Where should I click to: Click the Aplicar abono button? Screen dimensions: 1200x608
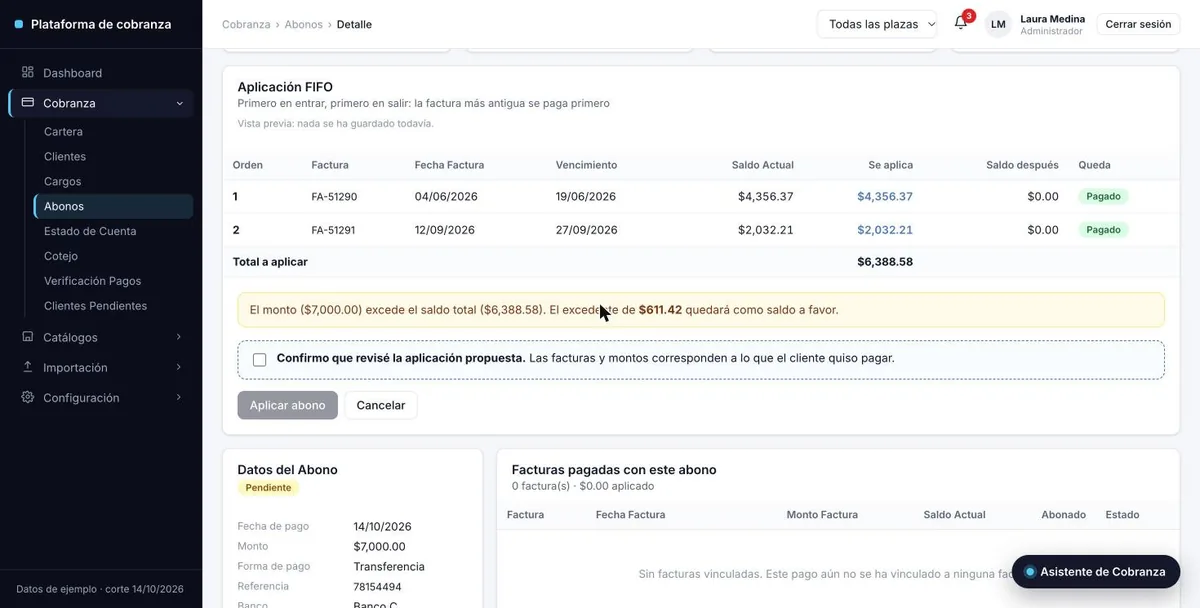pyautogui.click(x=287, y=405)
